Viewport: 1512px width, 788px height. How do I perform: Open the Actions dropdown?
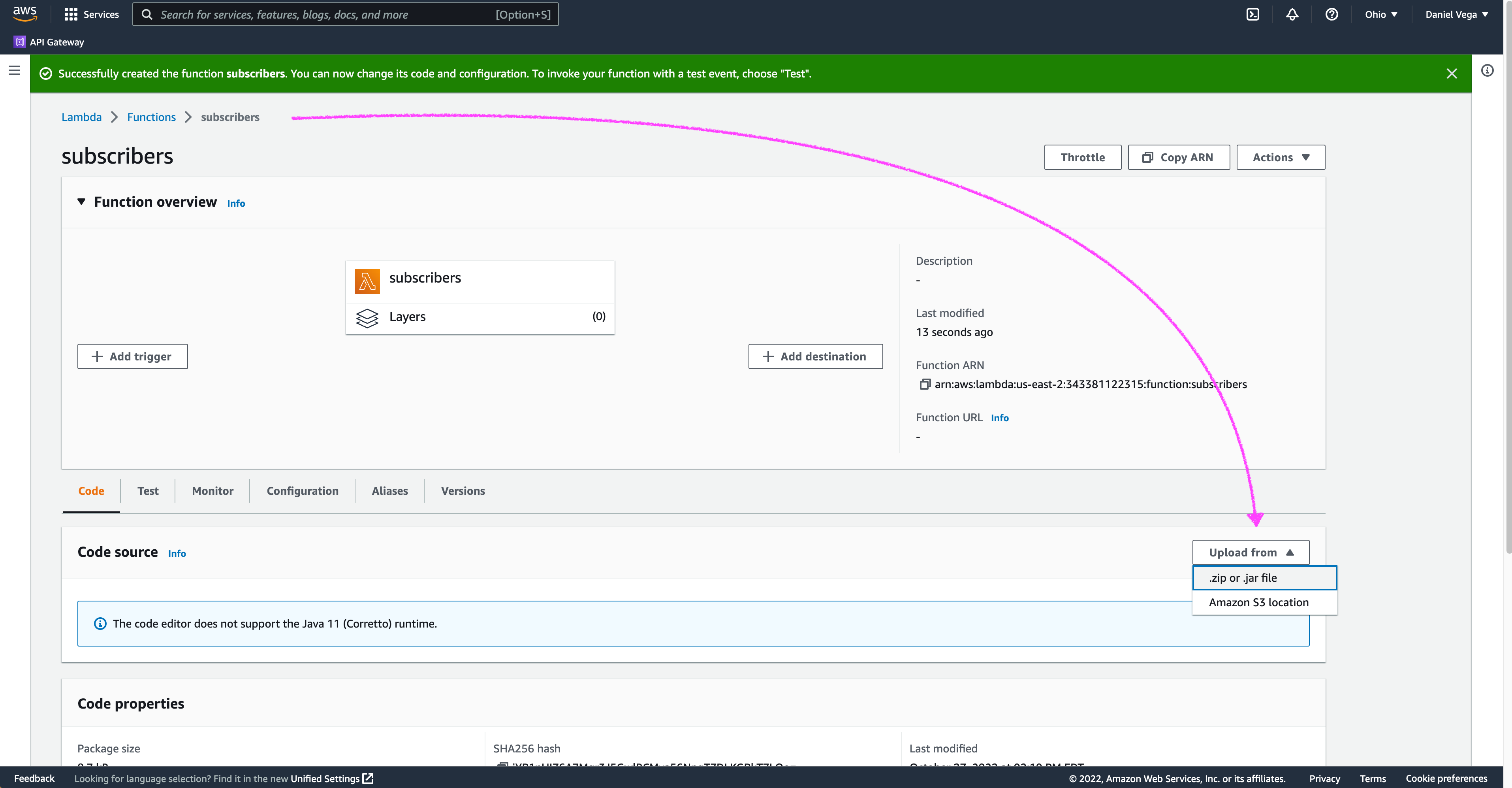1280,157
